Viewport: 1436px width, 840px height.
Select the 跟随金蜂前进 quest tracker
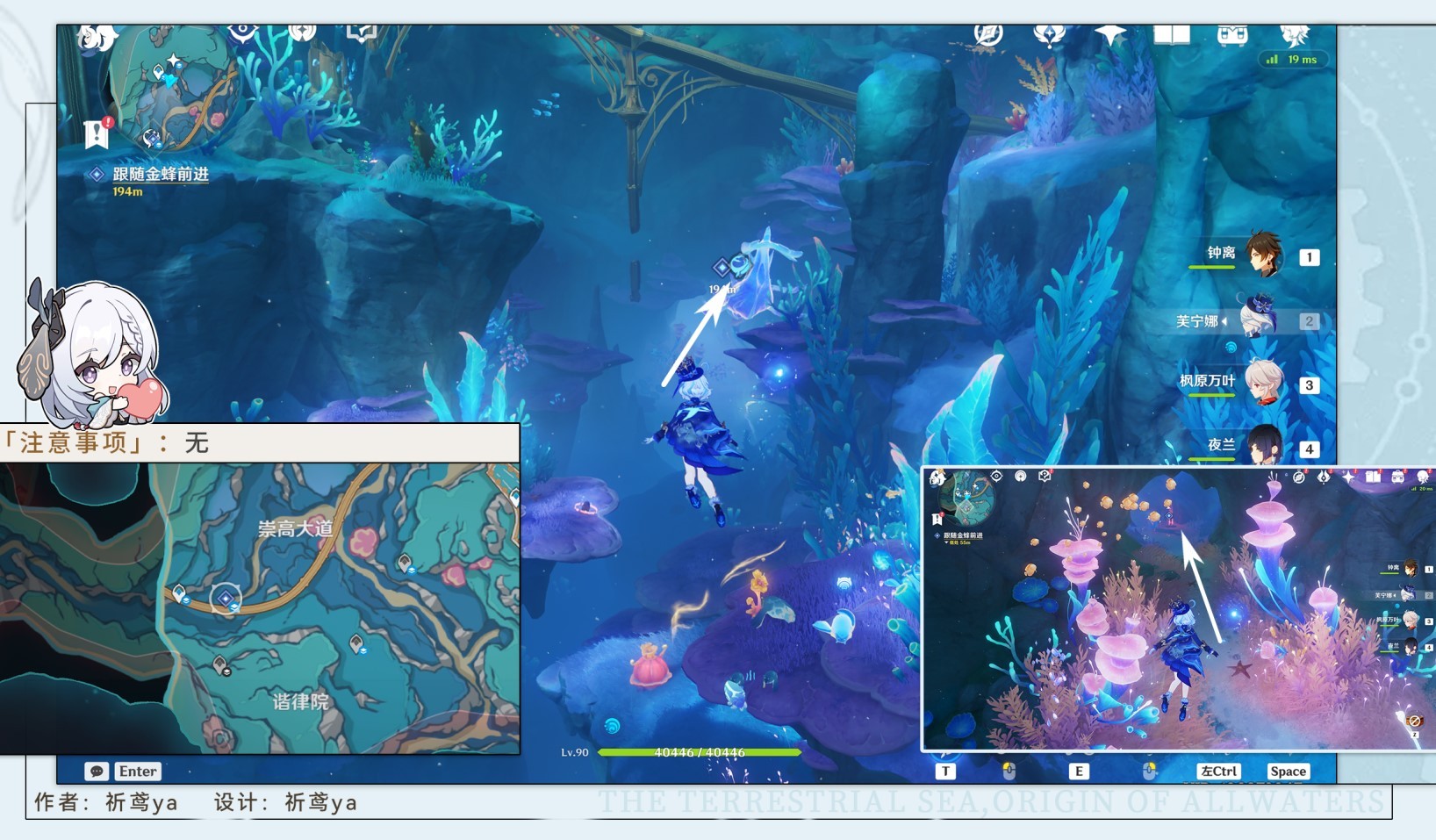[160, 175]
